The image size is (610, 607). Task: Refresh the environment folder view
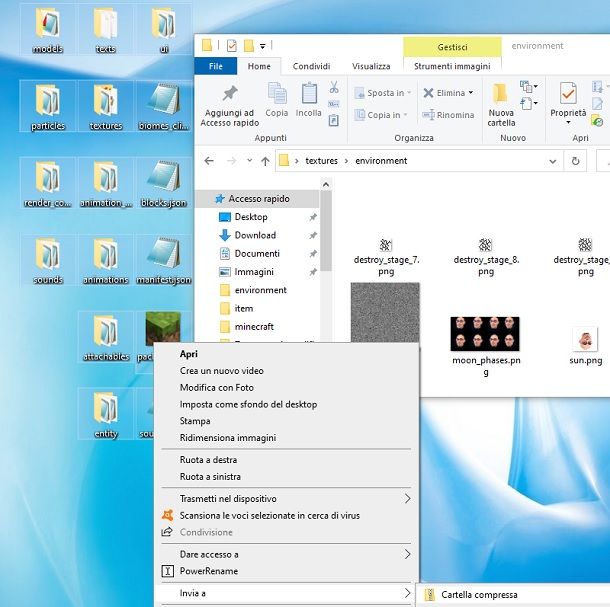pyautogui.click(x=575, y=161)
